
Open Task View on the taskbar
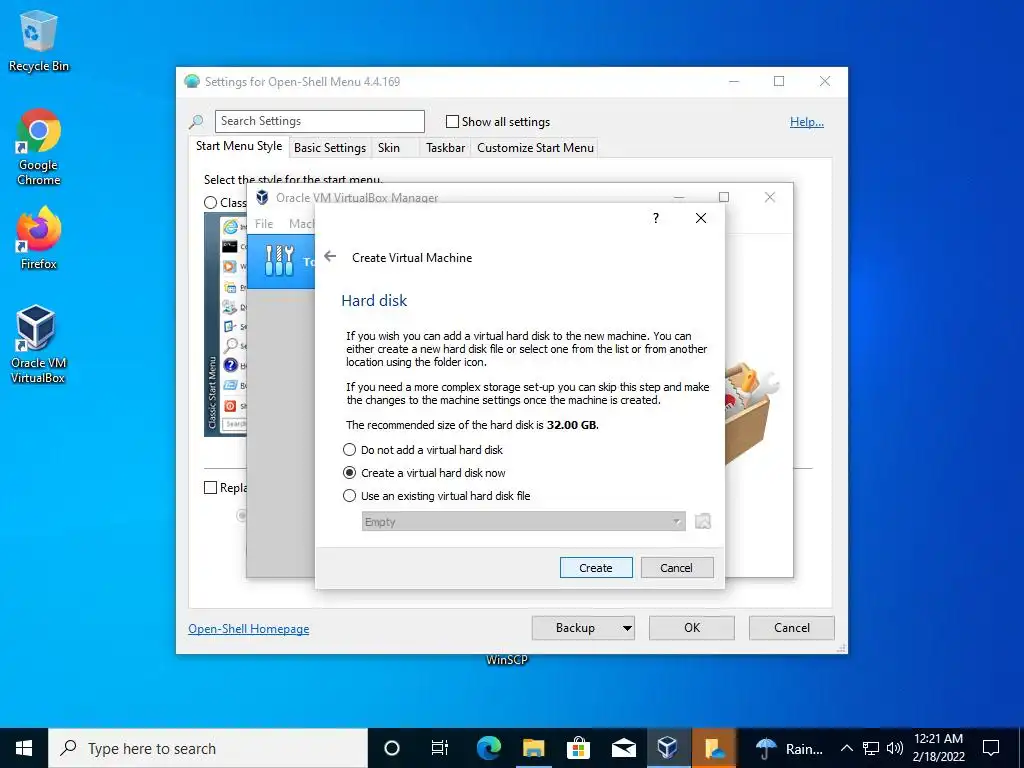tap(440, 748)
